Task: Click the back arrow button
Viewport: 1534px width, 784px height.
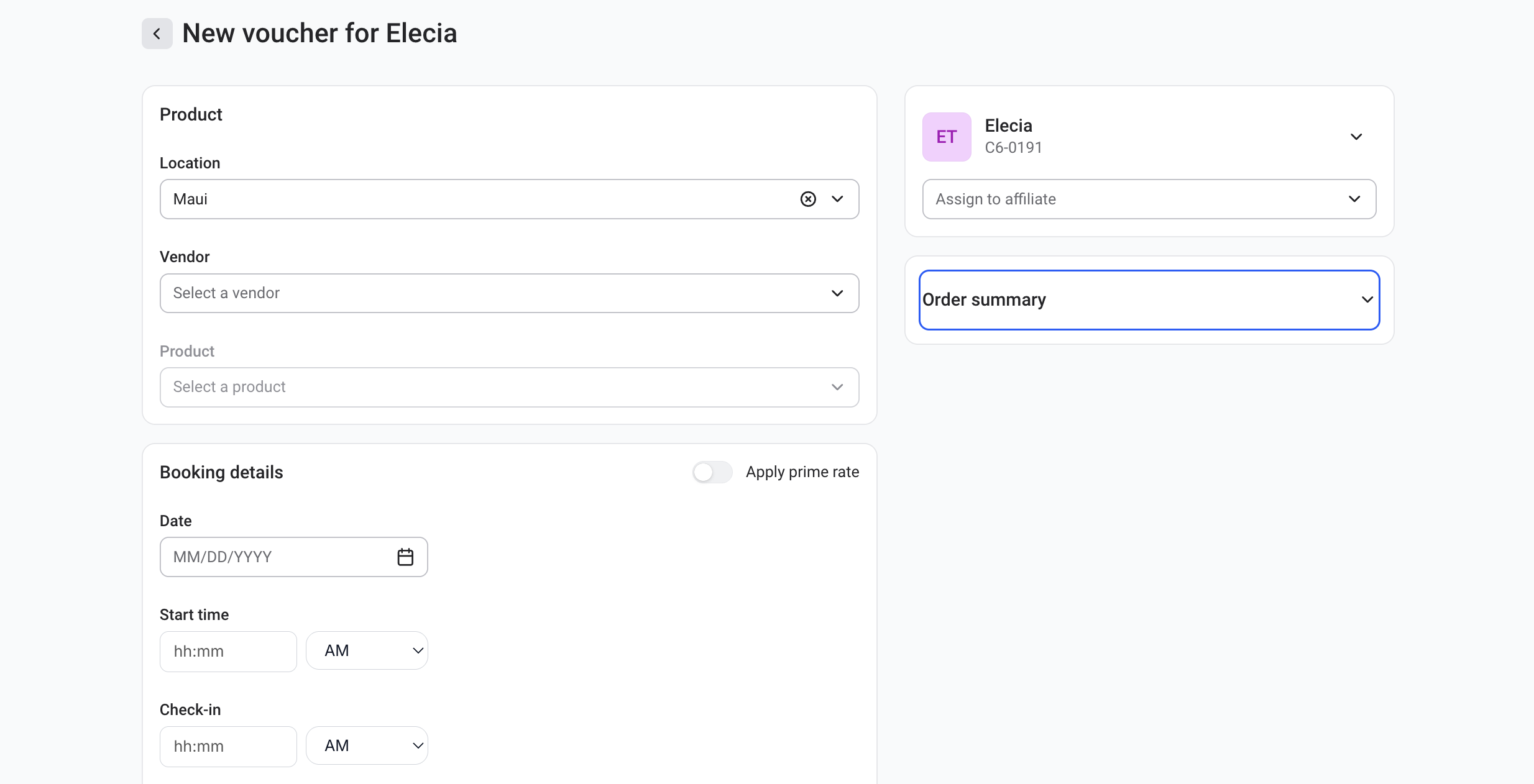Action: (157, 34)
